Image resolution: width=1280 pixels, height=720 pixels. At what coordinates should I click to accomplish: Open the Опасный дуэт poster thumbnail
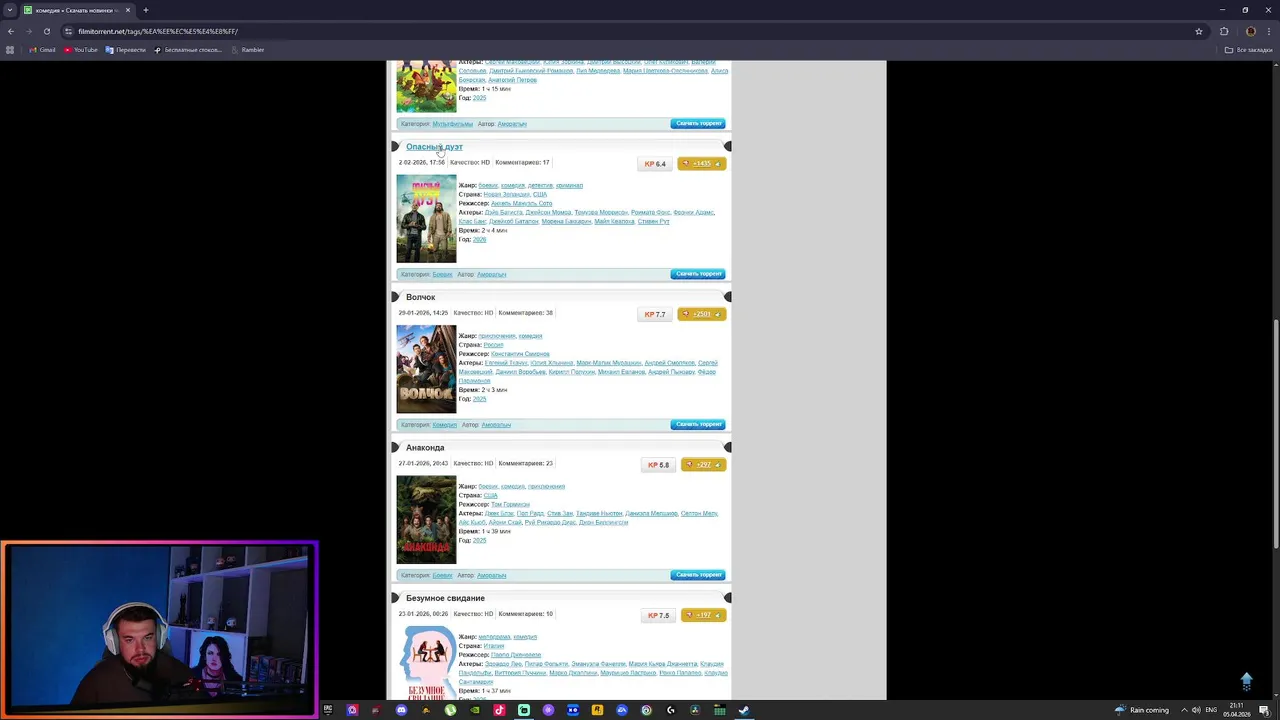click(426, 219)
